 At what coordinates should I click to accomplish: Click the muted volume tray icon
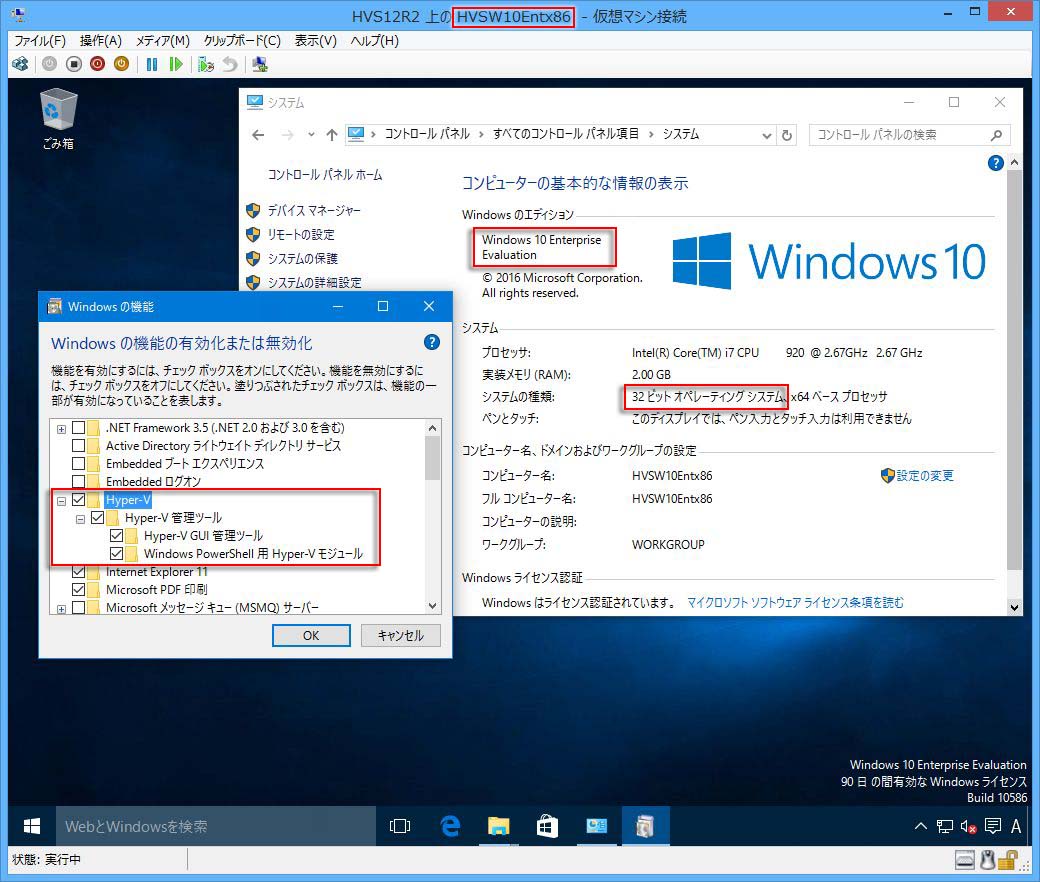click(968, 826)
